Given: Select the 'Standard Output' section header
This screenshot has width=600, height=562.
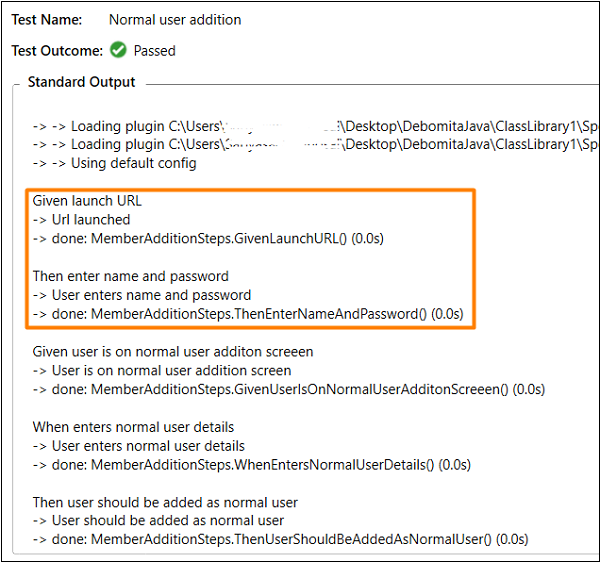Looking at the screenshot, I should point(81,82).
